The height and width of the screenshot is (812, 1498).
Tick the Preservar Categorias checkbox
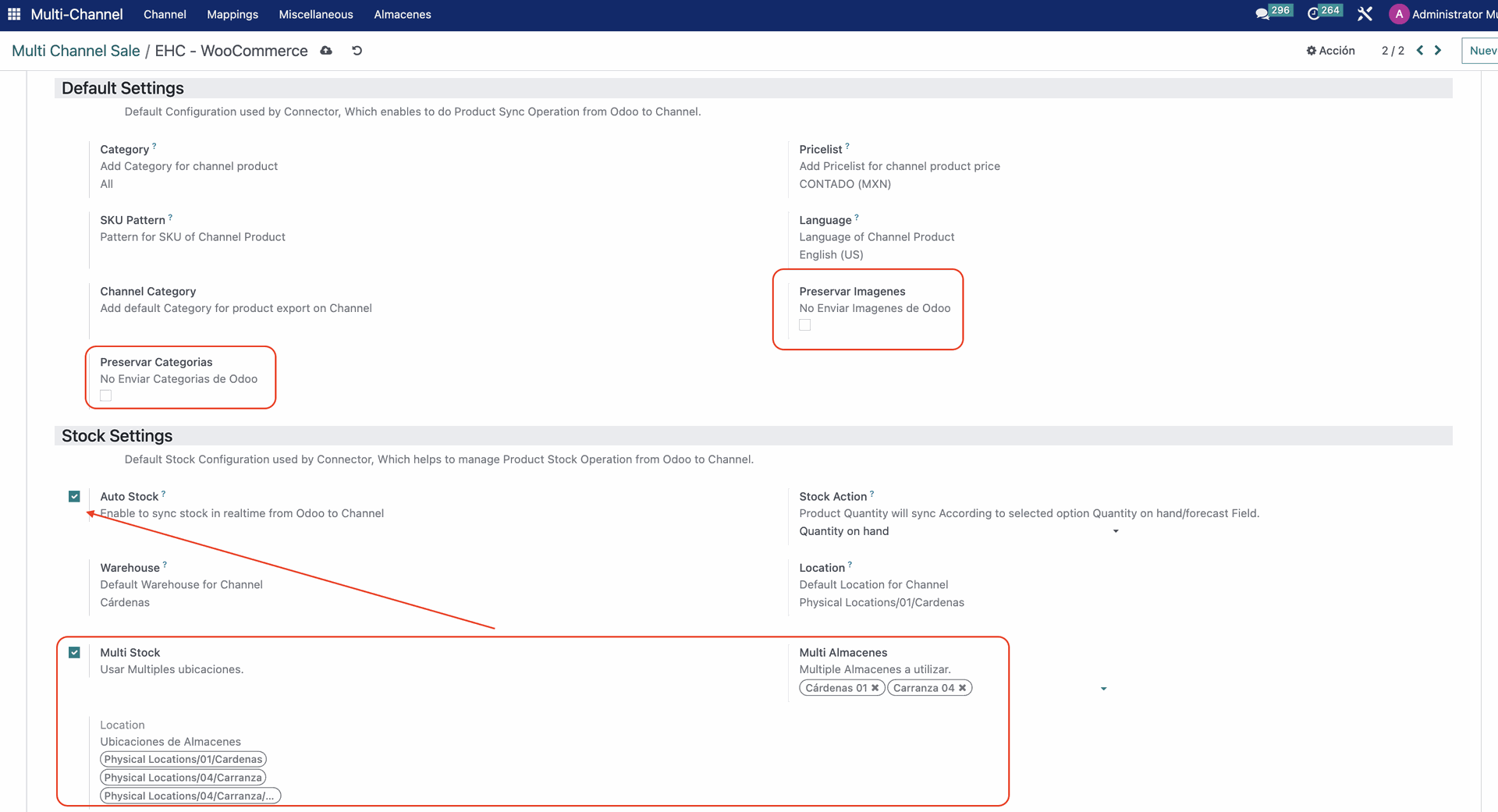(106, 396)
